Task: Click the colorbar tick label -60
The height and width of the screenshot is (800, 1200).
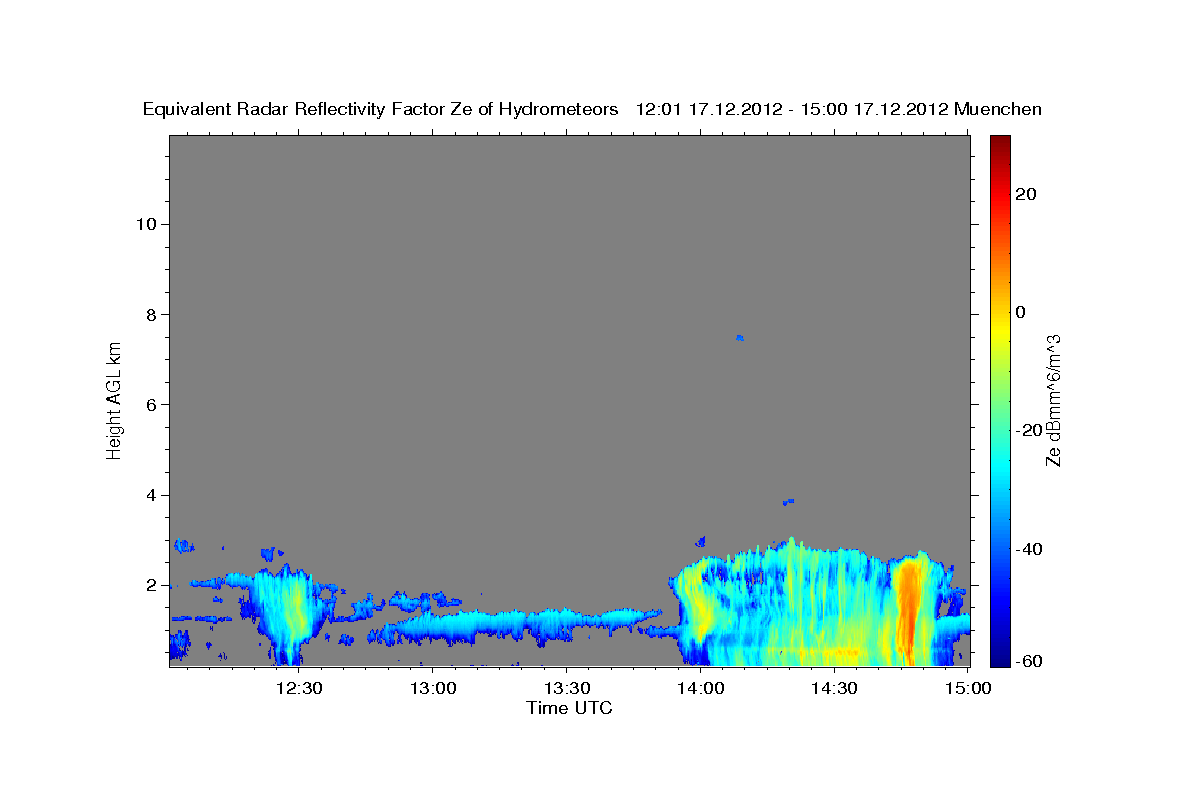Action: (1029, 661)
